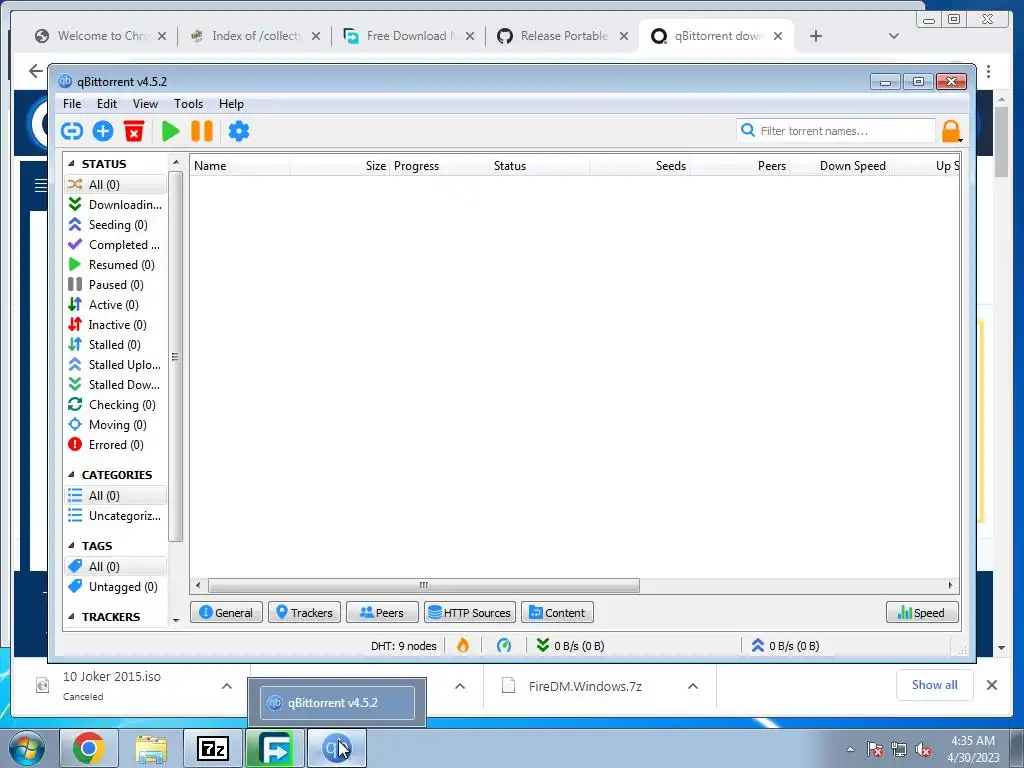Sort by Down Speed column header

pyautogui.click(x=839, y=166)
